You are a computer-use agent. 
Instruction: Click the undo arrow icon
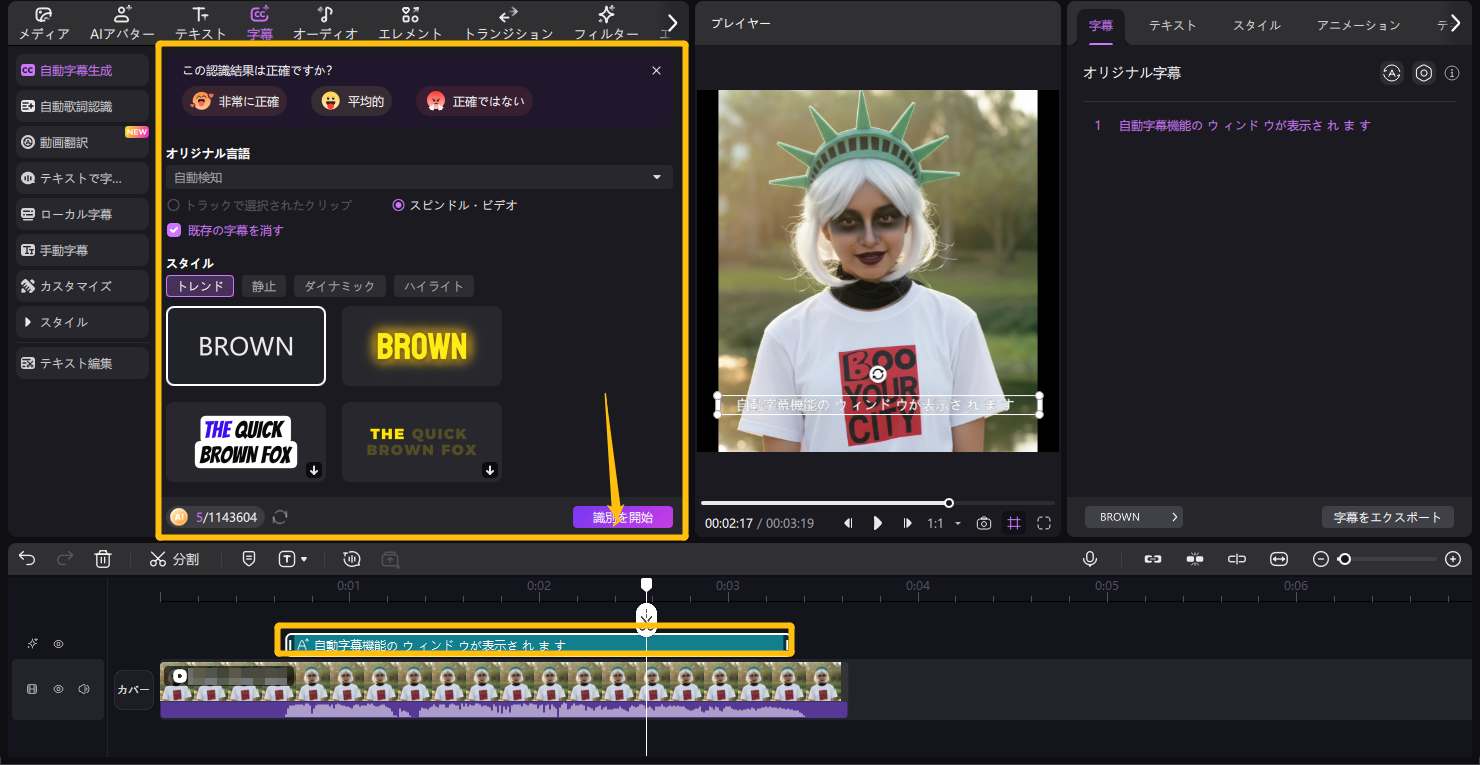point(27,559)
